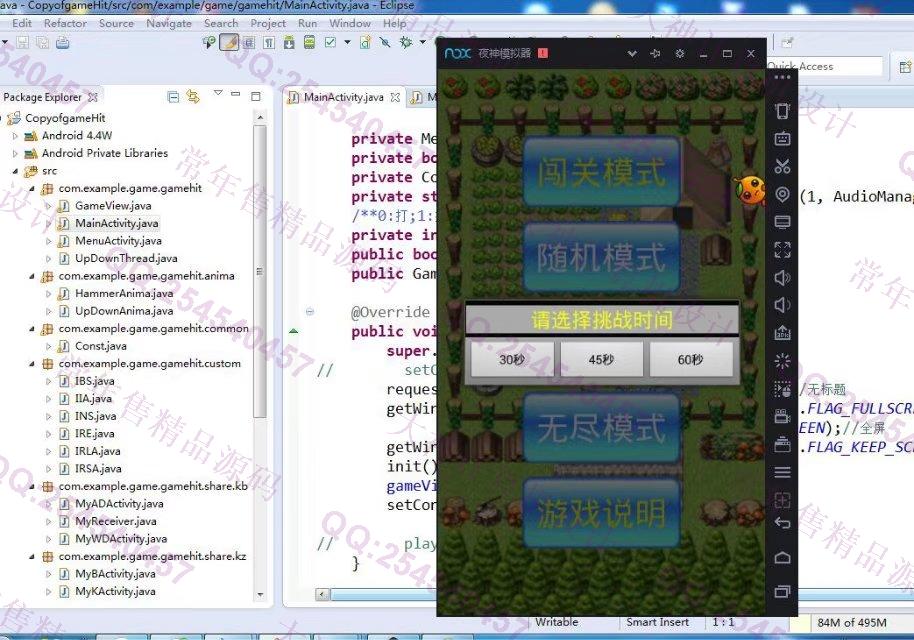Click the Debug bug icon

coord(406,43)
